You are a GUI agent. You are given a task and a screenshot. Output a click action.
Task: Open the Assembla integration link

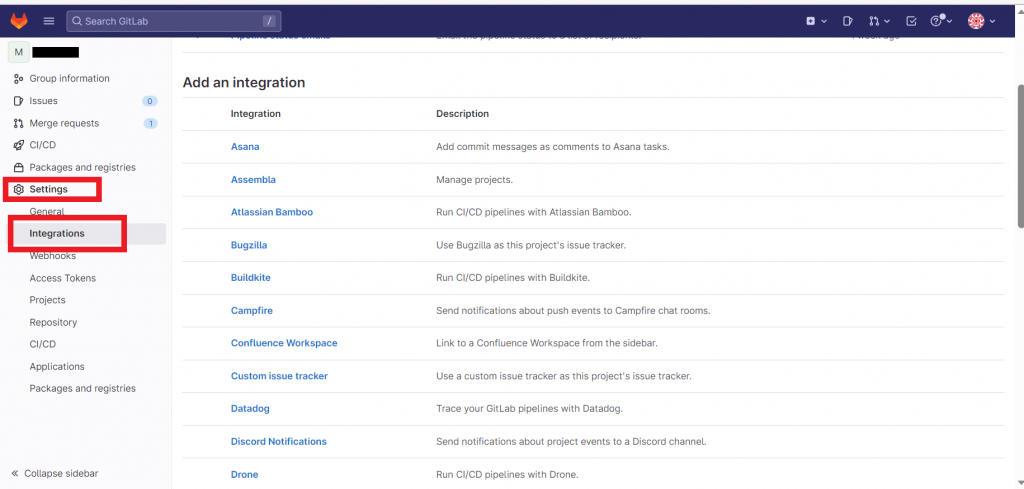coord(253,180)
